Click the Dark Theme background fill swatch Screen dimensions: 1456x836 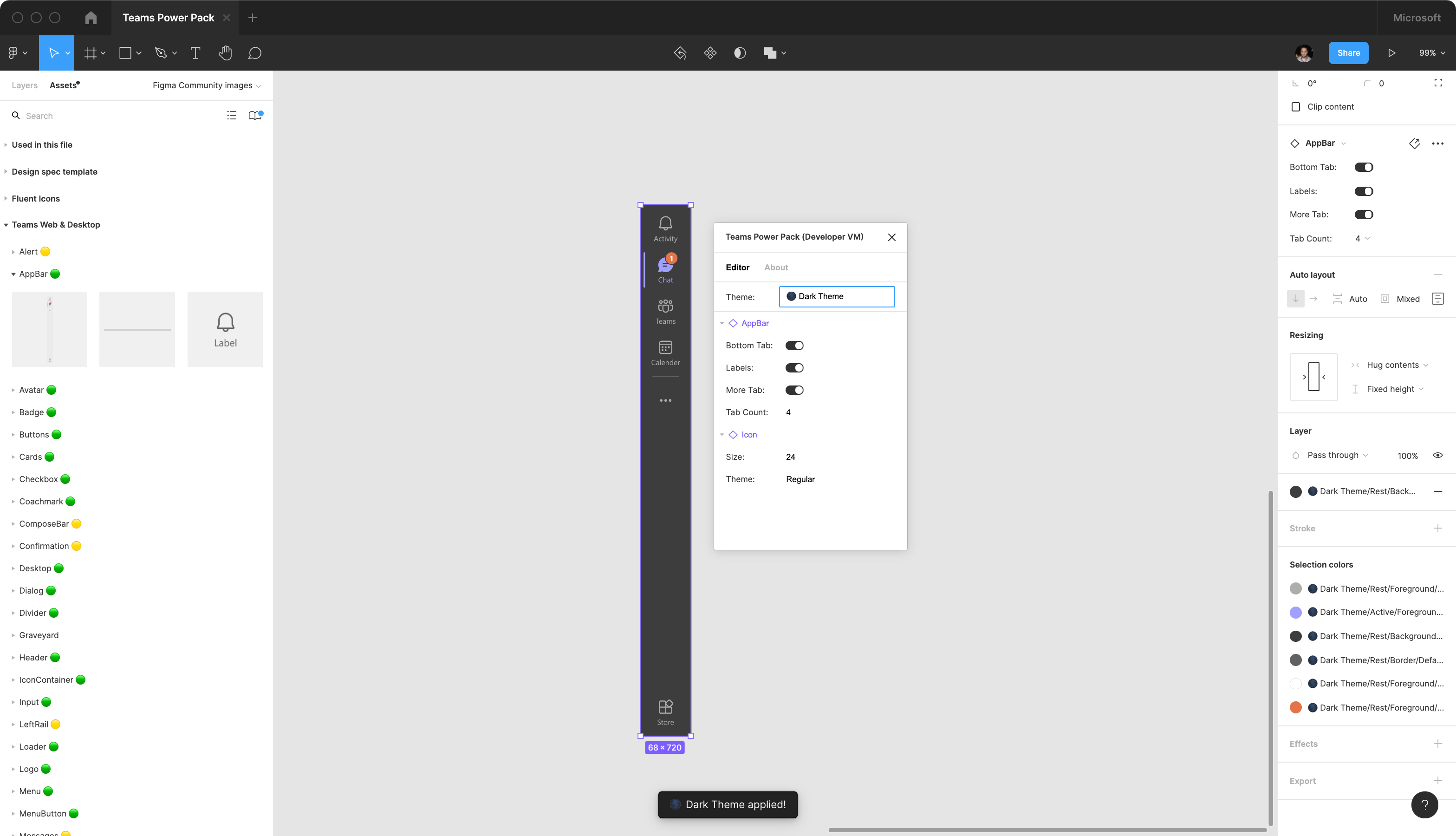pos(1295,491)
